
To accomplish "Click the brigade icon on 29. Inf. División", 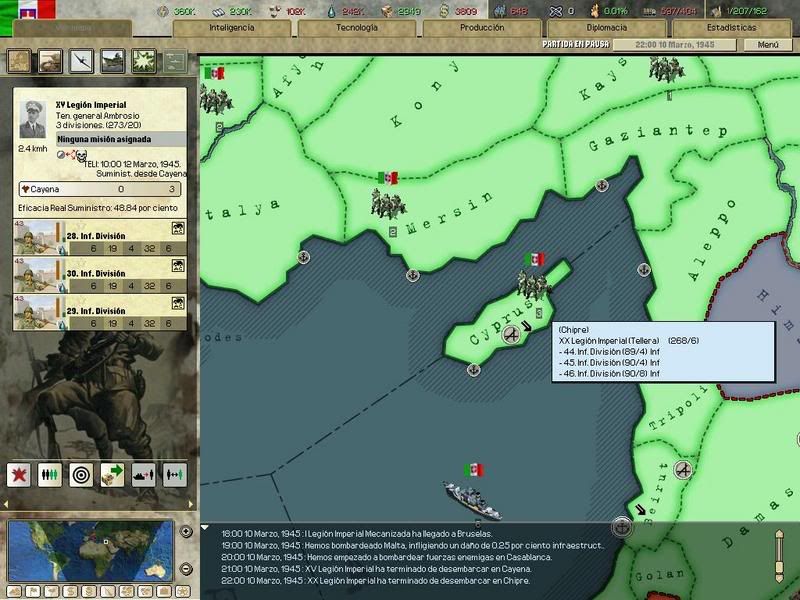I will coord(178,304).
